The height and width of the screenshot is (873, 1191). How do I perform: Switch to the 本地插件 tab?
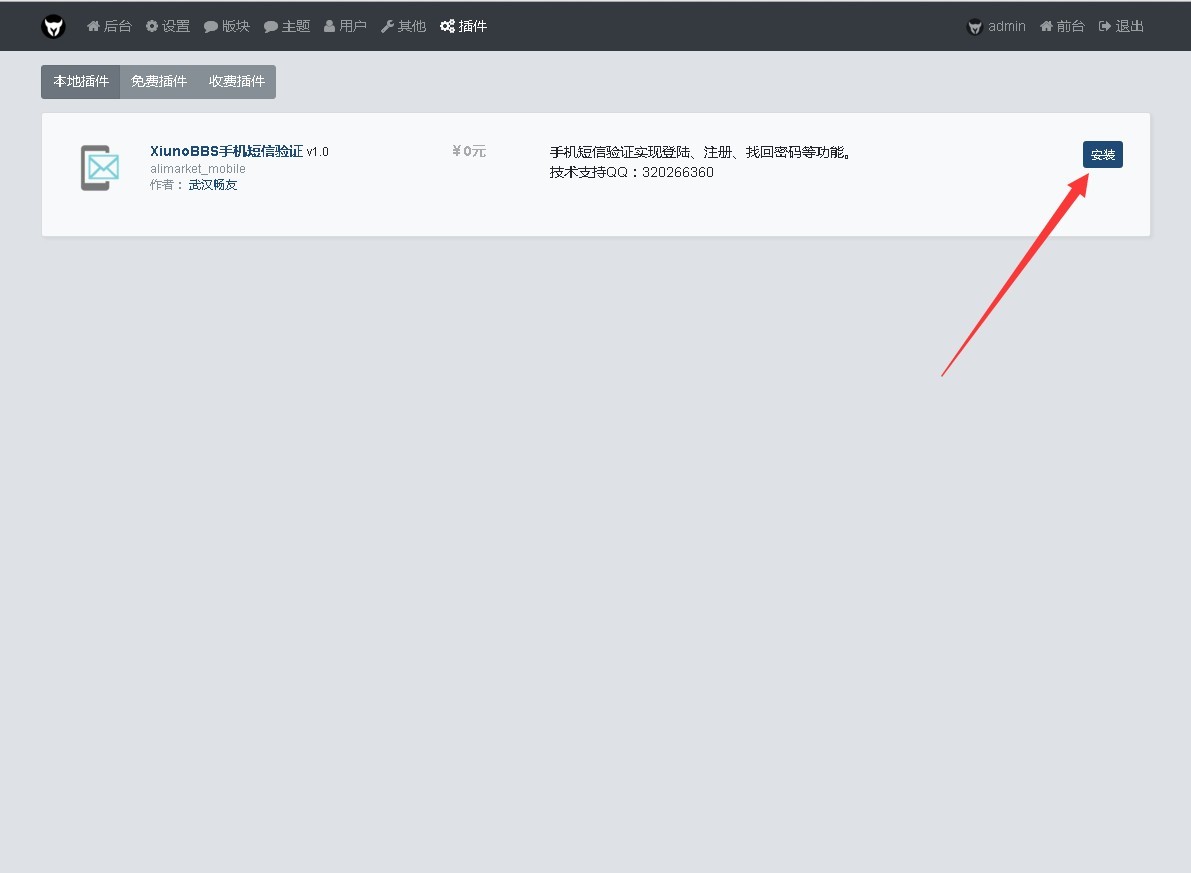point(81,81)
